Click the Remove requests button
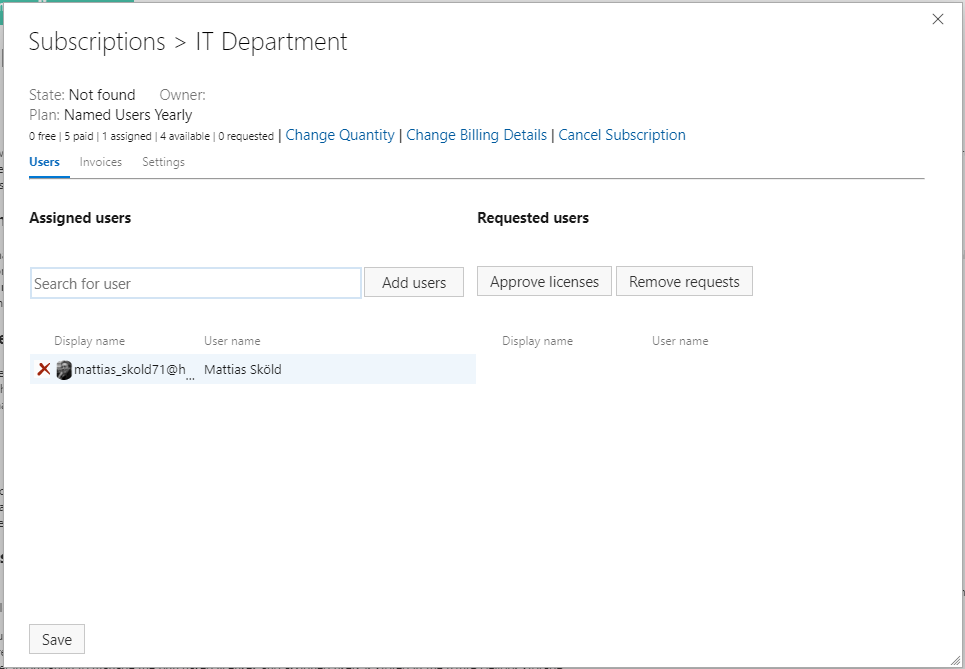This screenshot has width=965, height=669. coord(684,281)
